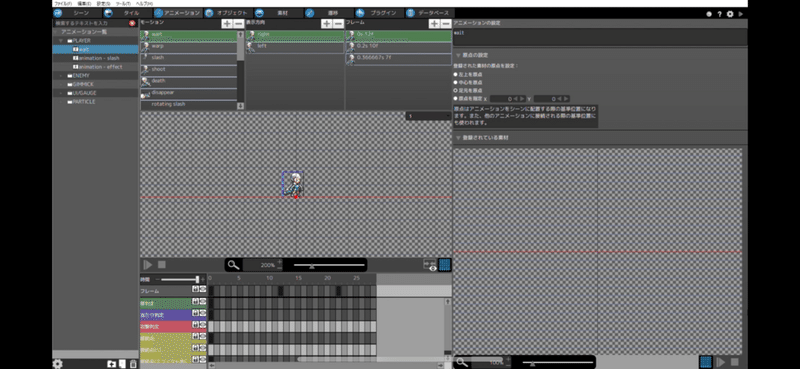
Task: Click the trash icon in left panel footer
Action: pyautogui.click(x=133, y=364)
